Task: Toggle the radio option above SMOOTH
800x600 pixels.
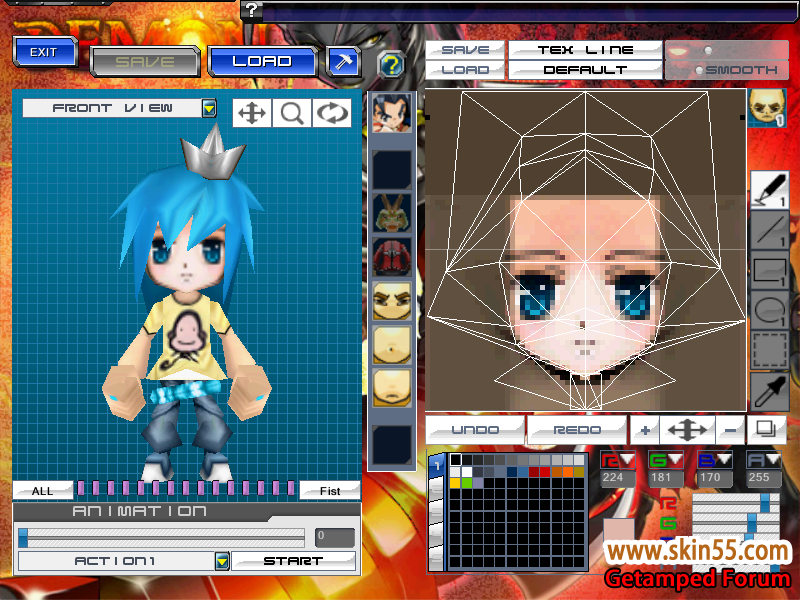Action: pos(708,50)
